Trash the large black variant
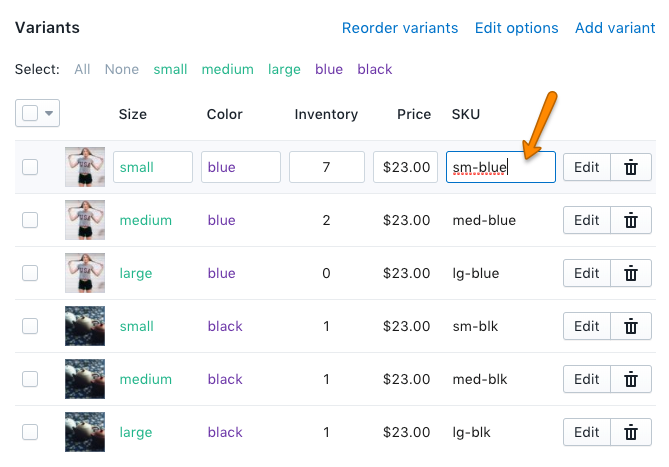This screenshot has width=669, height=467. pos(631,432)
